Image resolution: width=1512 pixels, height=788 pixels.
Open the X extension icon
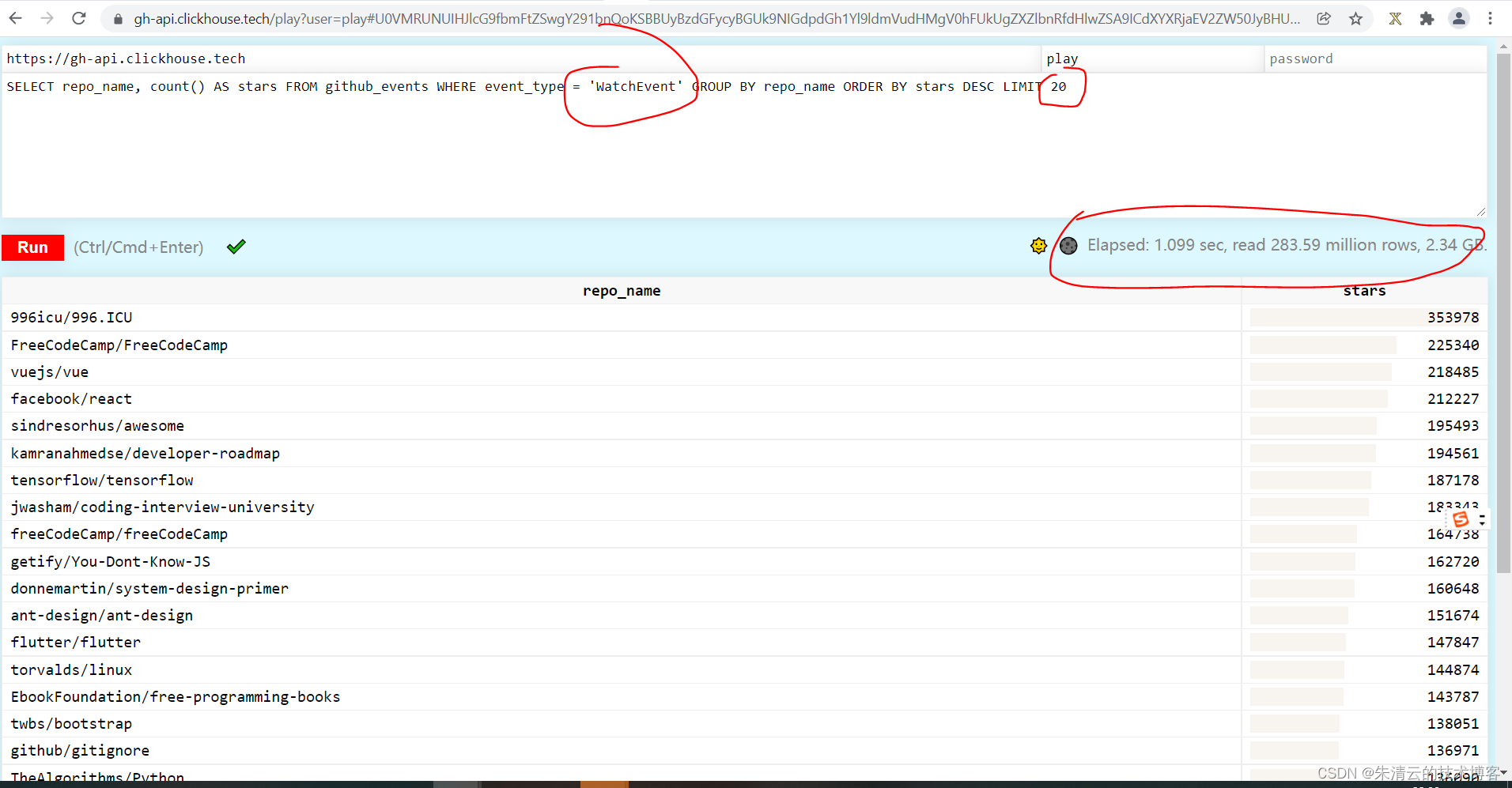(x=1395, y=18)
